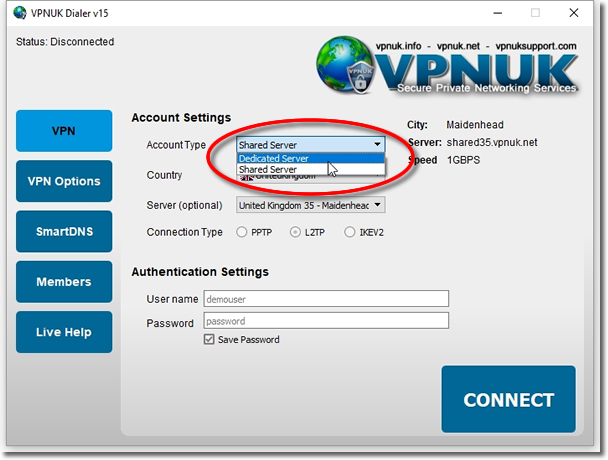
Task: Click the shared35.vpnuk.net server text
Action: [x=492, y=142]
